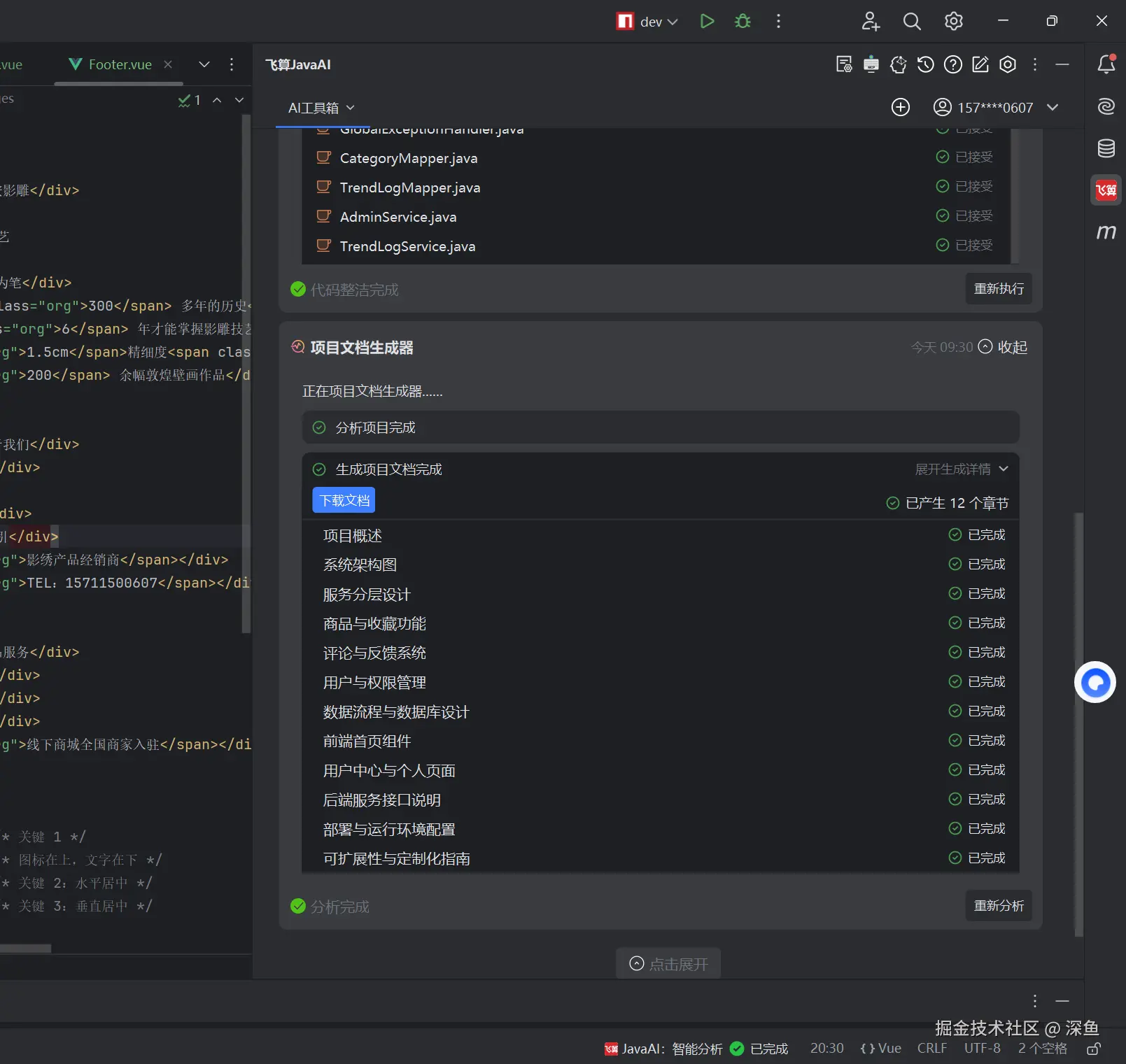Start a new session with the plus icon
Screen dimensions: 1126x1064
(901, 107)
